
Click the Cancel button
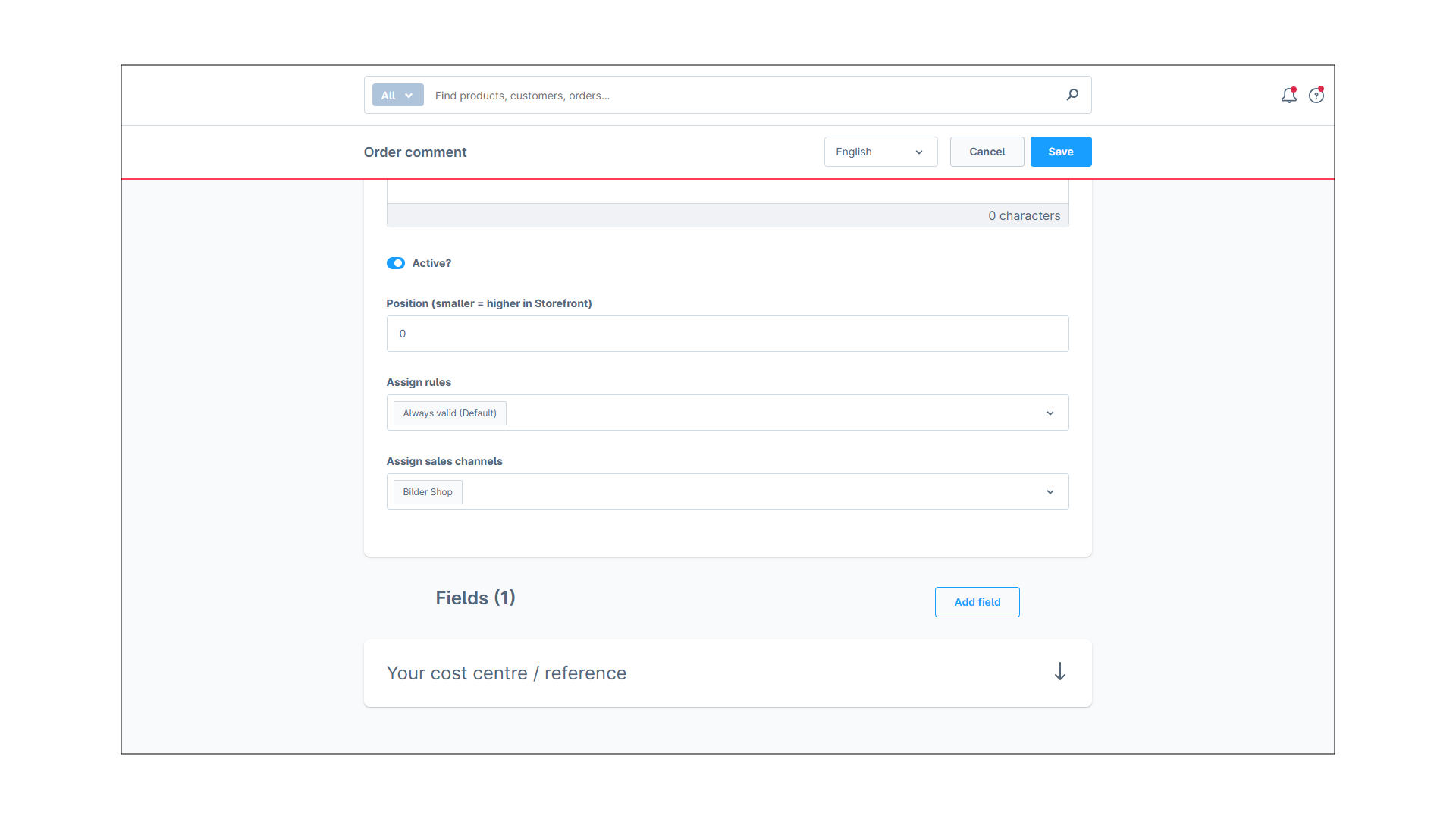point(987,151)
